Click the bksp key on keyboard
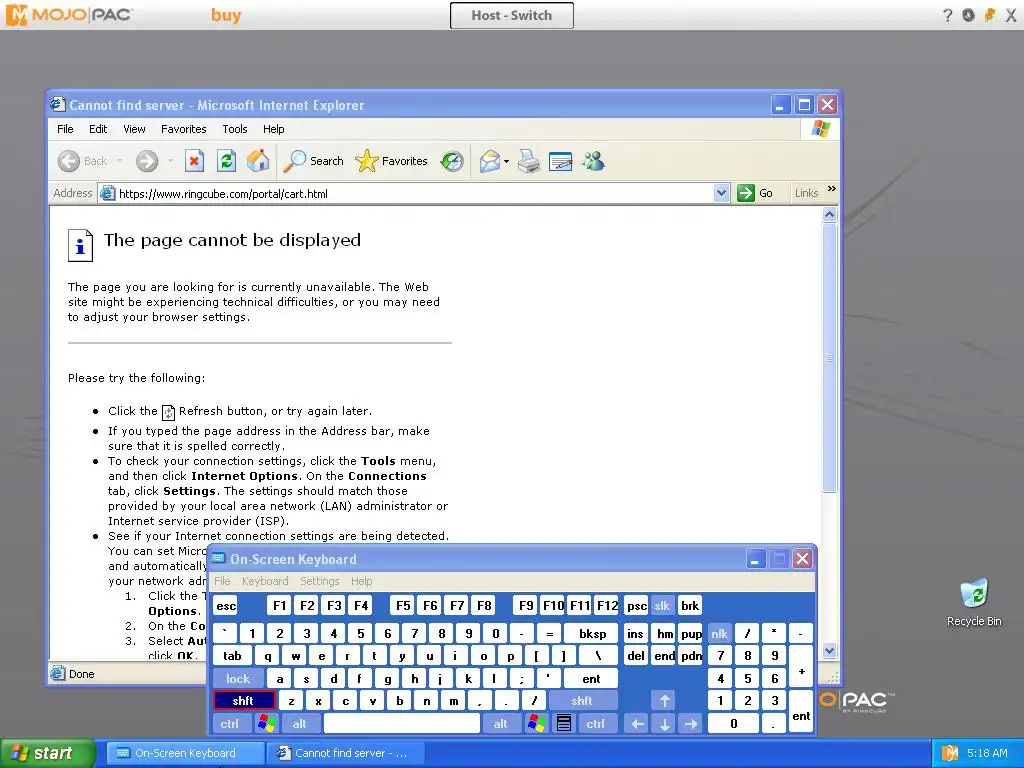The width and height of the screenshot is (1024, 768). 592,633
